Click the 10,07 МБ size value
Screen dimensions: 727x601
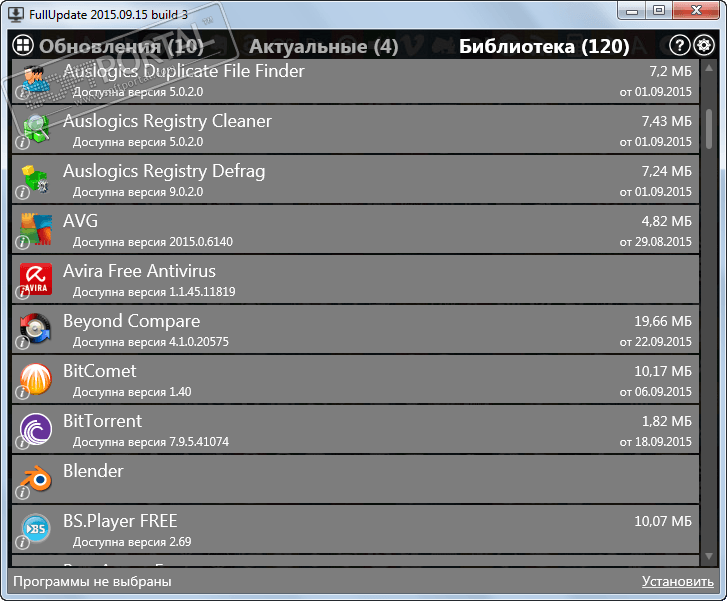click(x=663, y=521)
